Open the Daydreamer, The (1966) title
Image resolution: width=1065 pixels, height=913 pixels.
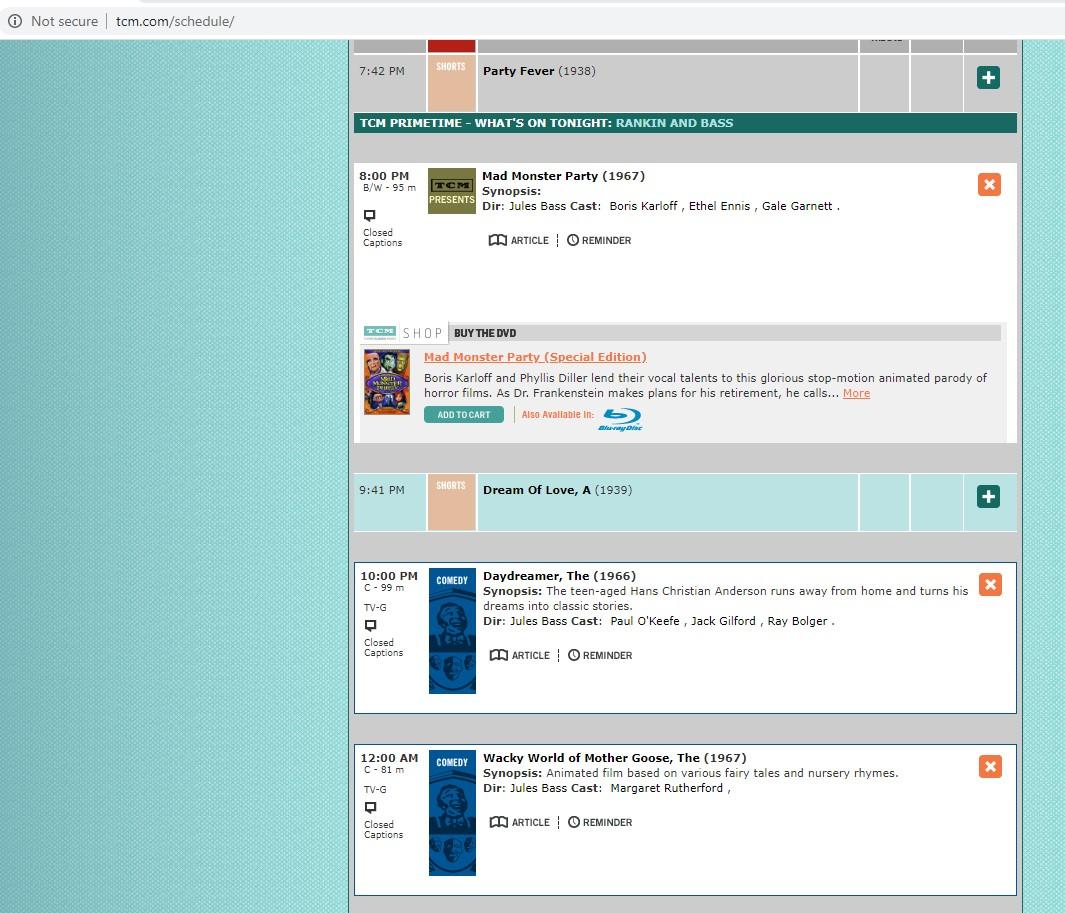tap(559, 576)
